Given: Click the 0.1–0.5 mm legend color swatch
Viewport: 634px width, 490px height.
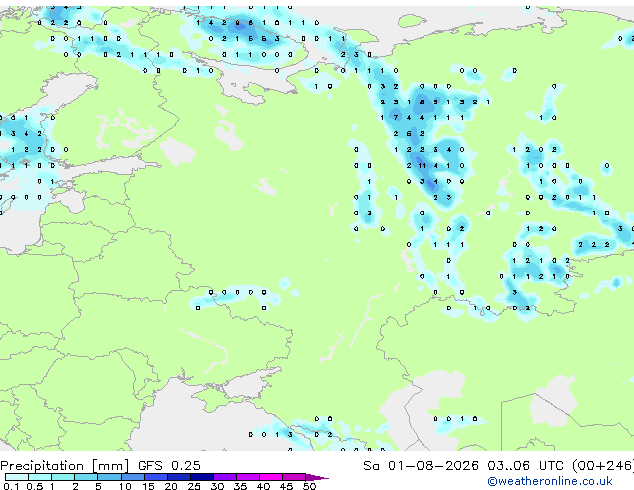Looking at the screenshot, I should (17, 477).
